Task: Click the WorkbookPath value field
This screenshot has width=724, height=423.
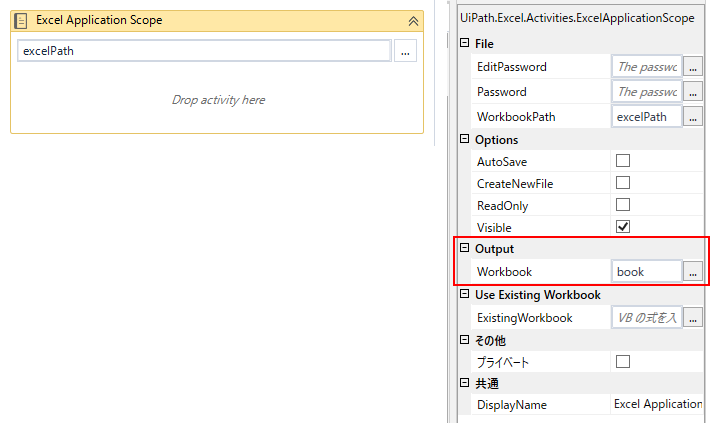Action: coord(646,117)
